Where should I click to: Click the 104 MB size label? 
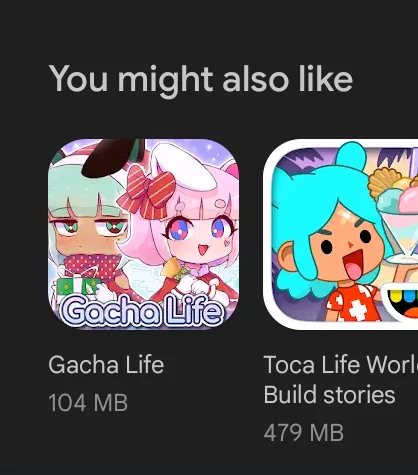pyautogui.click(x=88, y=403)
